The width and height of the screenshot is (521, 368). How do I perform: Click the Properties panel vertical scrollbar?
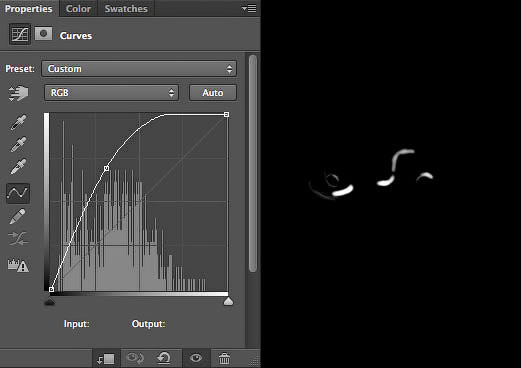[253, 163]
